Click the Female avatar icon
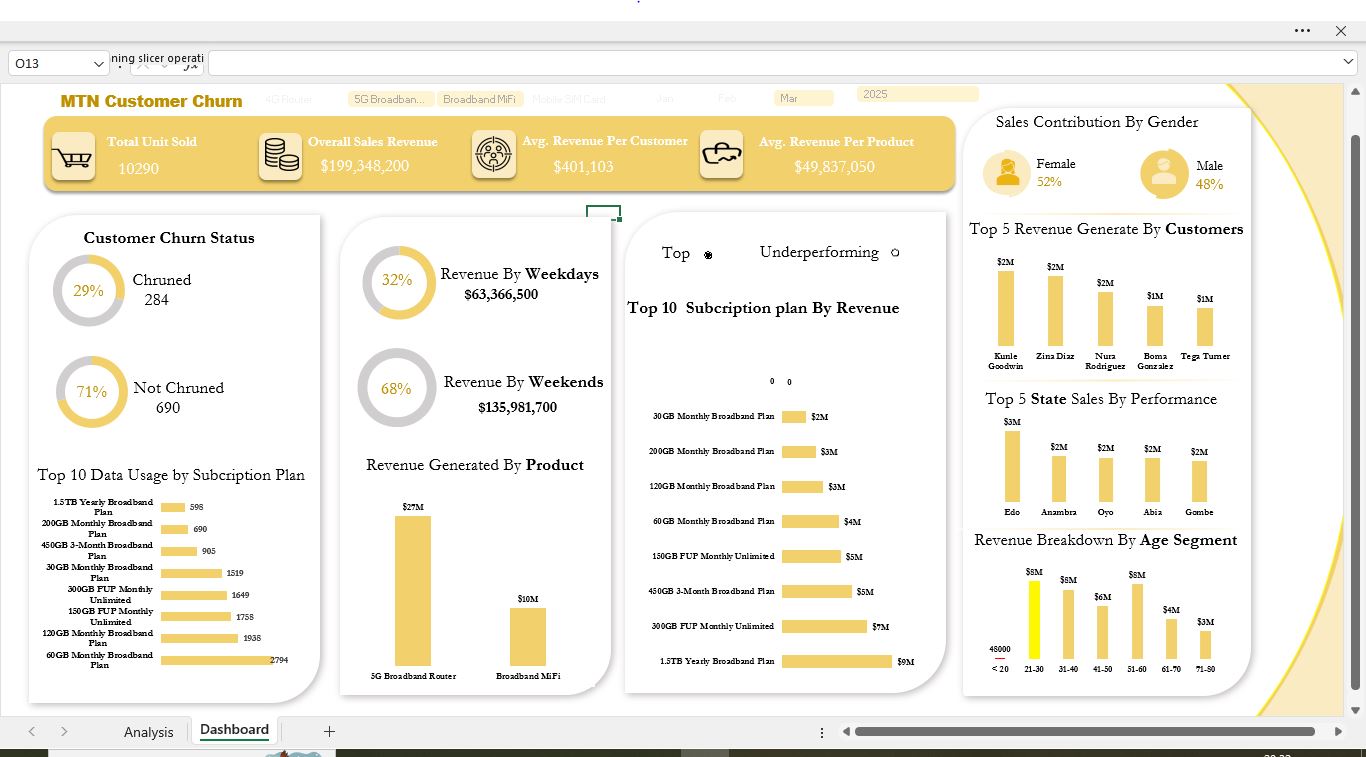 pyautogui.click(x=1007, y=173)
